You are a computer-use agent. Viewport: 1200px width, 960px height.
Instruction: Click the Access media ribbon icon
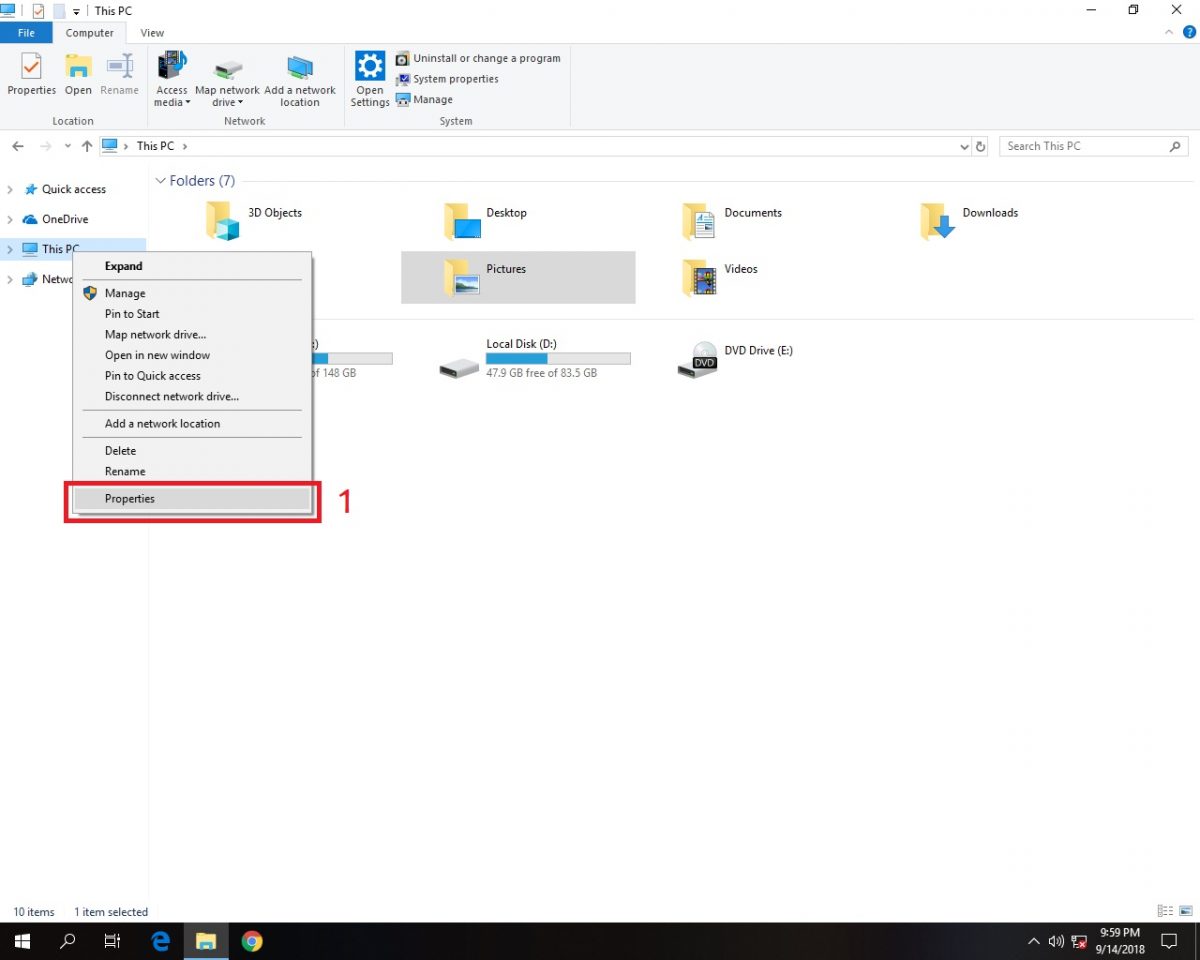[x=172, y=66]
